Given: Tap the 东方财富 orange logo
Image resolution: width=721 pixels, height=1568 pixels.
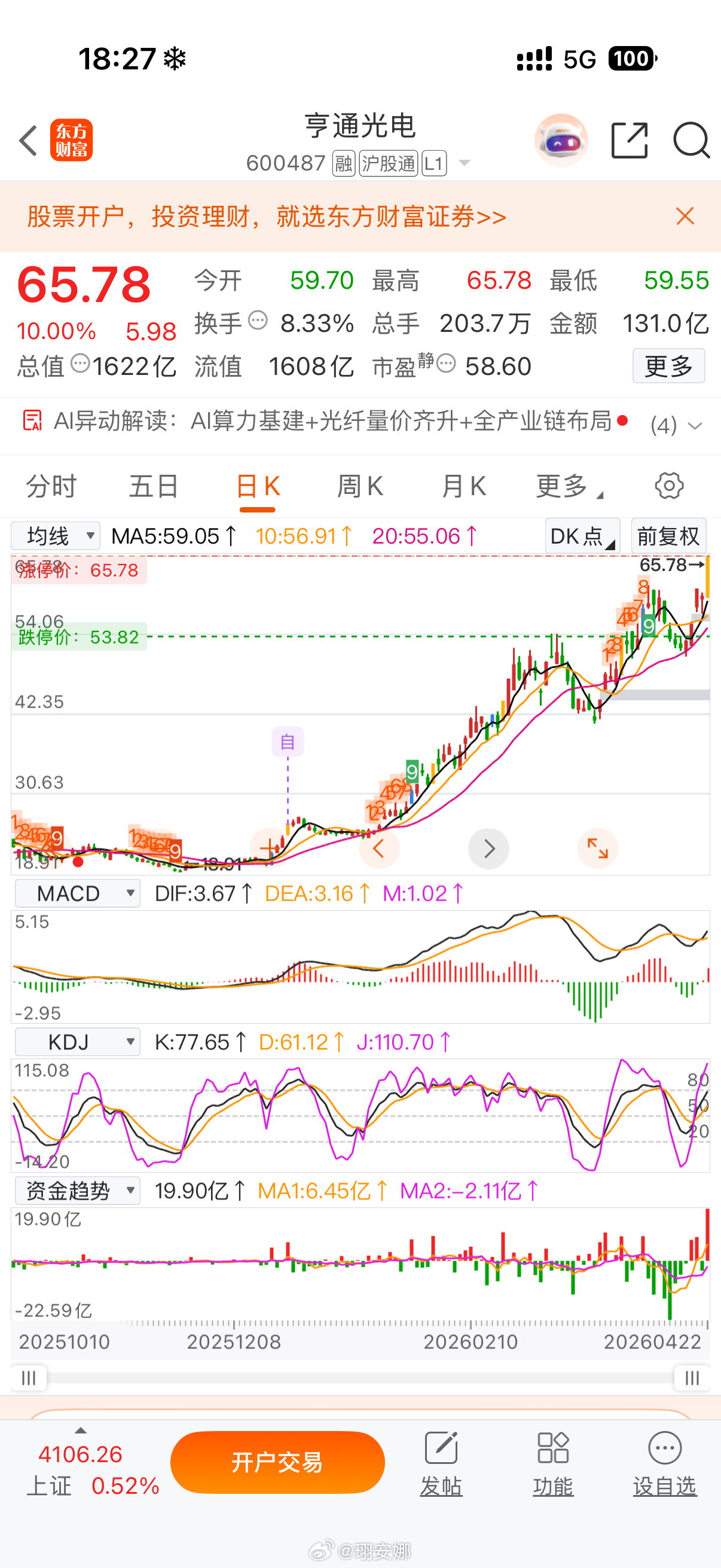Looking at the screenshot, I should (72, 141).
